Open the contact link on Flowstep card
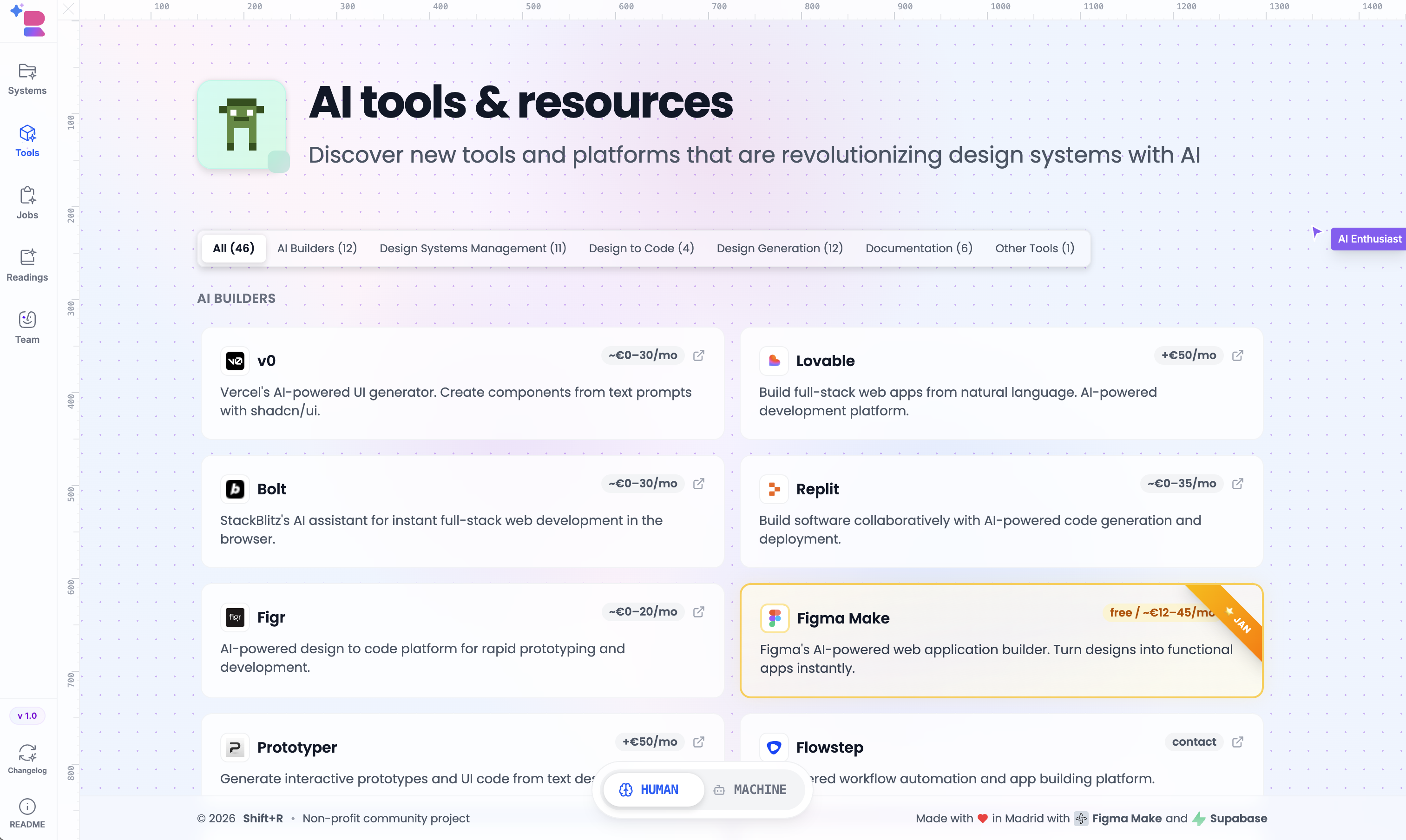Screen dimensions: 1406x840 click(x=1194, y=742)
